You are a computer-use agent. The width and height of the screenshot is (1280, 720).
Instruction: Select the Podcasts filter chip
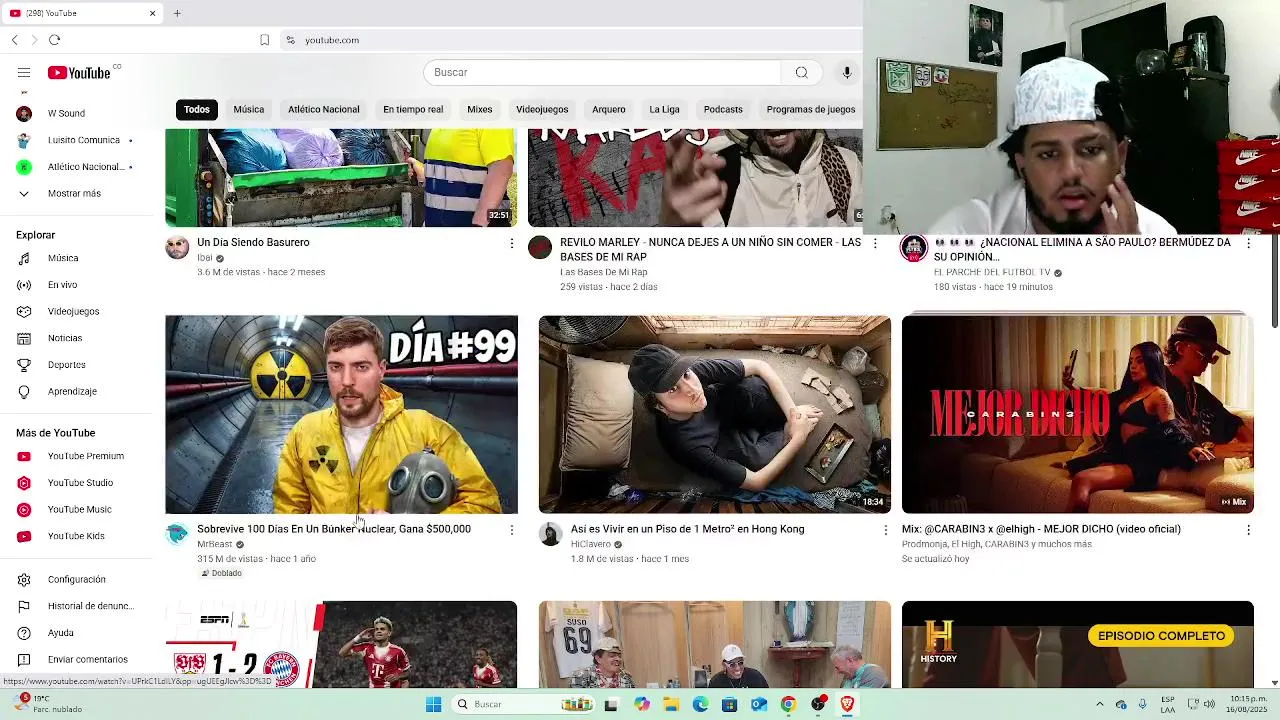pyautogui.click(x=723, y=109)
